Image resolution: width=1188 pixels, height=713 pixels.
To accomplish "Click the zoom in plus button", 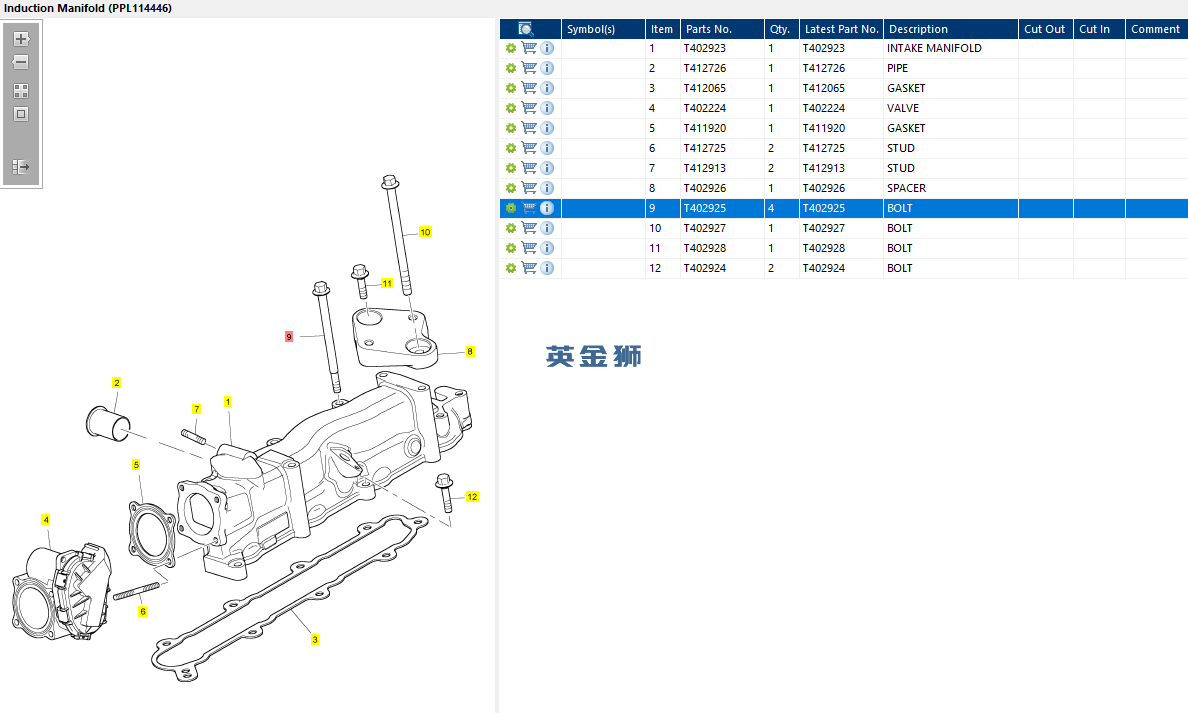I will [21, 40].
